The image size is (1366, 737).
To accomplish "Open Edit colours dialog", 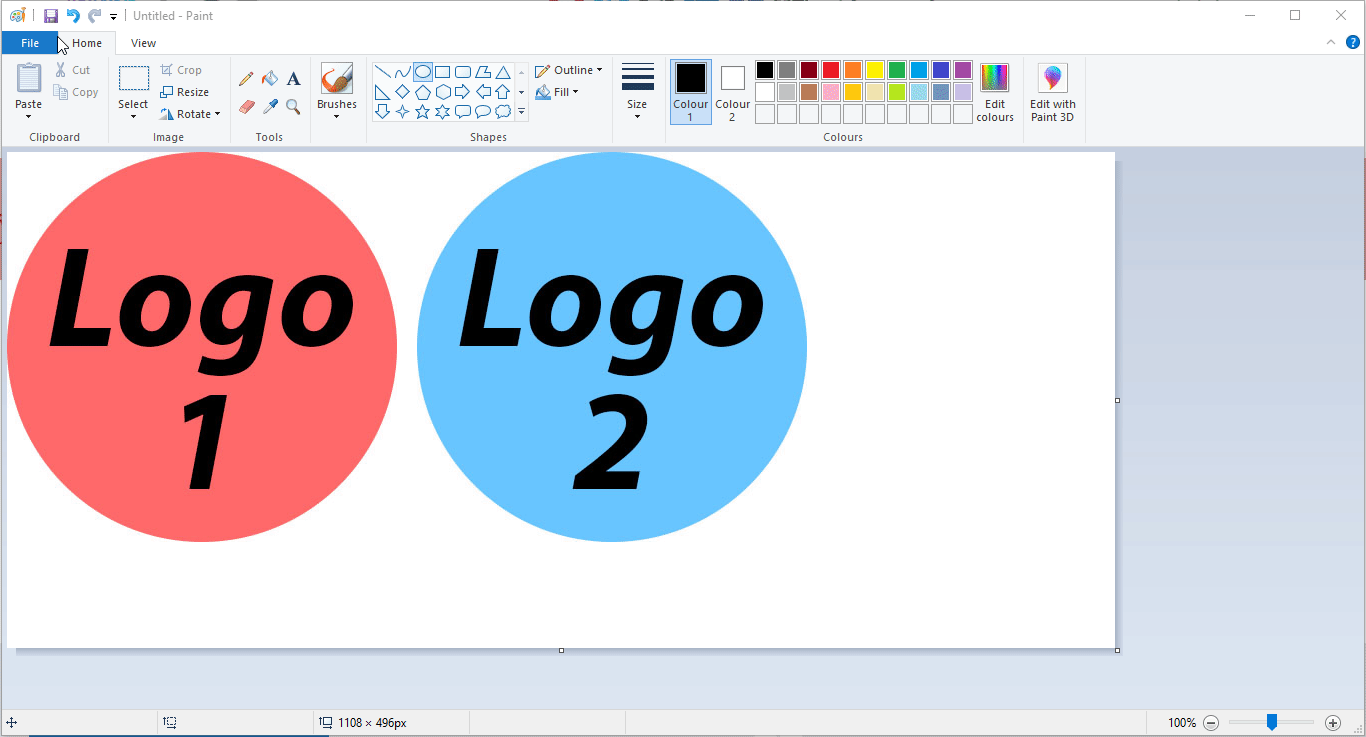I will pyautogui.click(x=995, y=93).
